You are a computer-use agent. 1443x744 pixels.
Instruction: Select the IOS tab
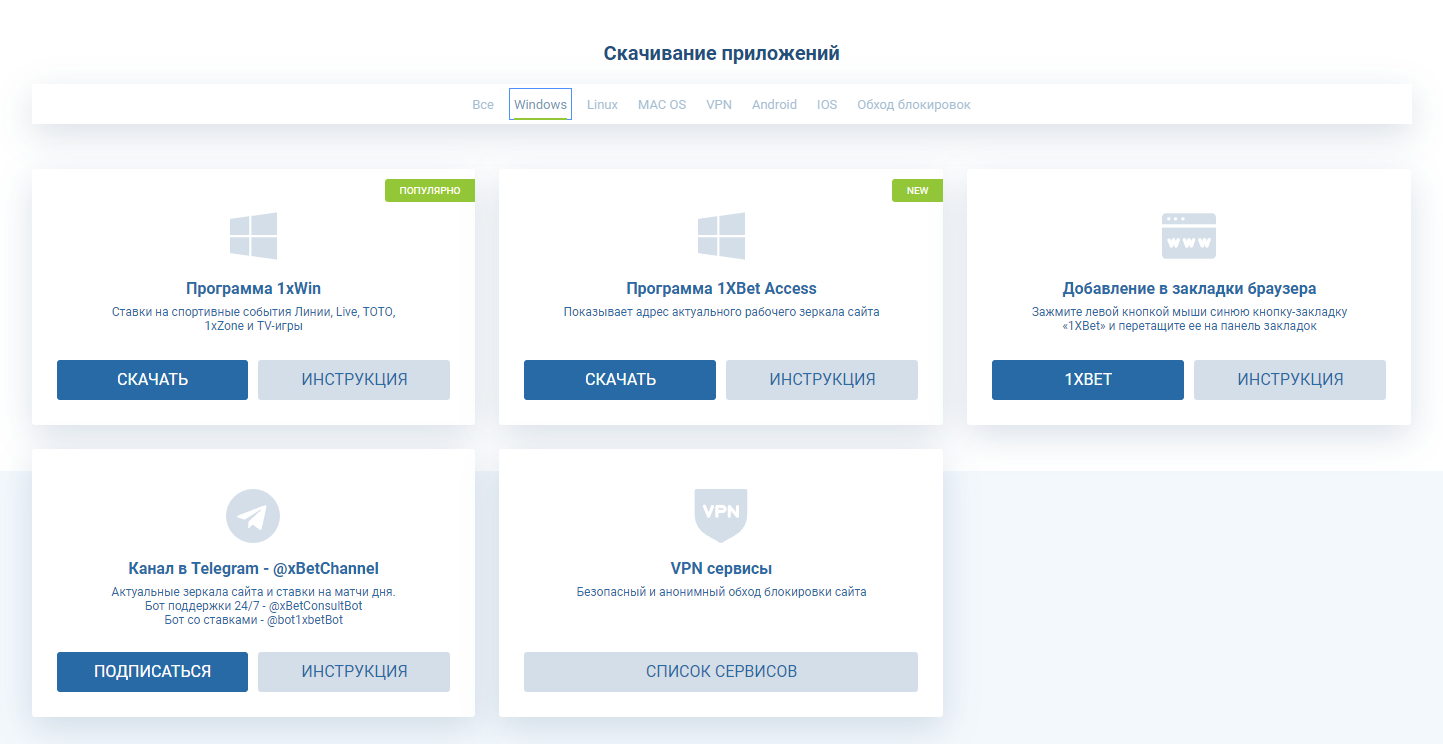click(x=827, y=104)
